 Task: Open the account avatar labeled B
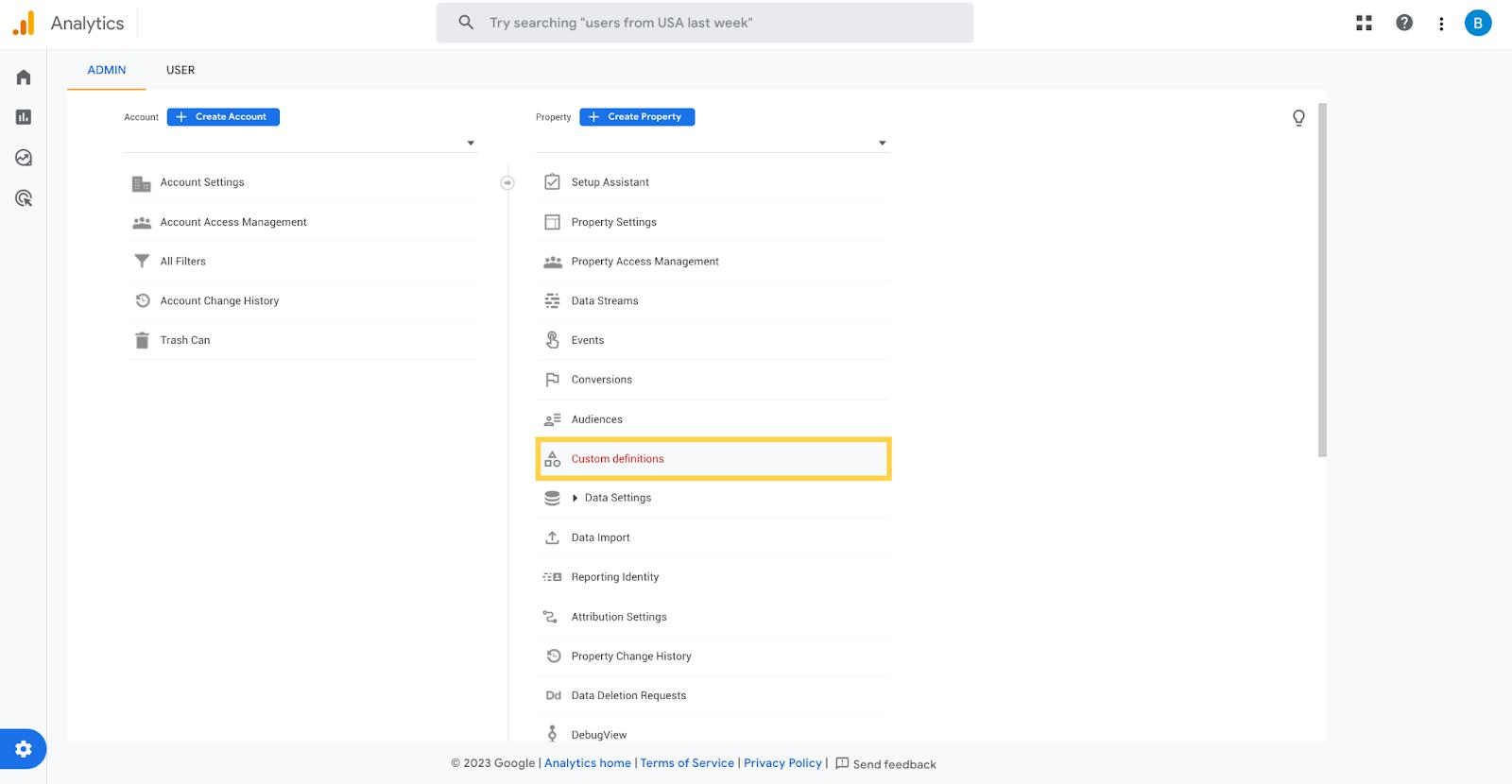pos(1478,24)
